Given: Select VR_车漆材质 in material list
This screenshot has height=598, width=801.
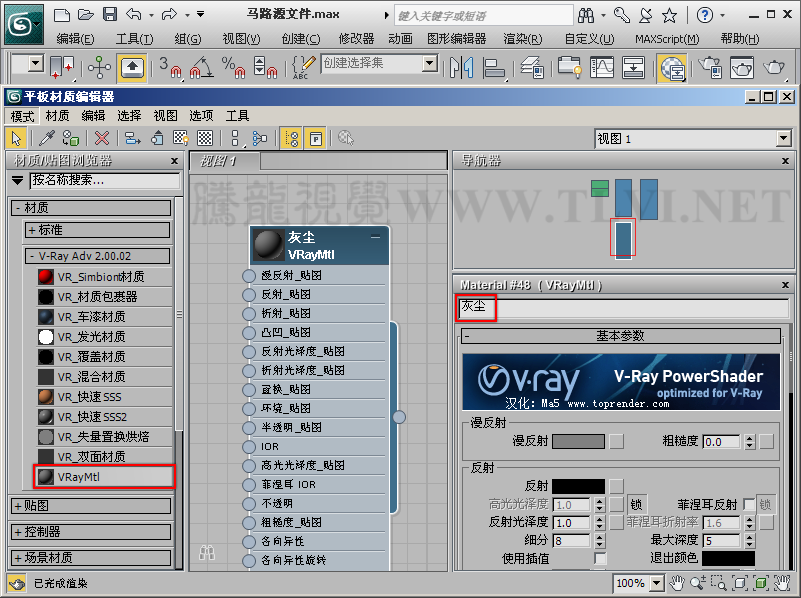Looking at the screenshot, I should [x=104, y=317].
